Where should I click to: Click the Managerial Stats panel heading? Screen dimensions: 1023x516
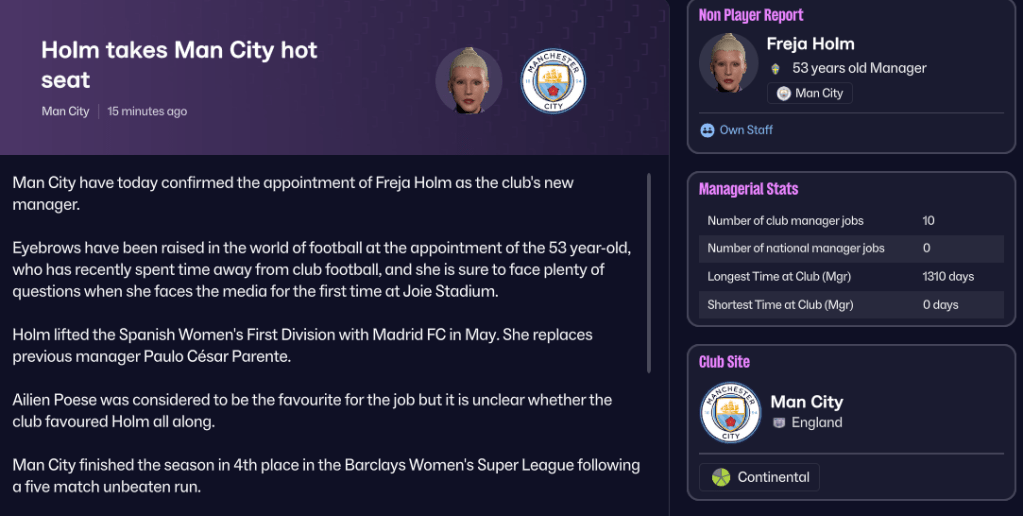[748, 189]
